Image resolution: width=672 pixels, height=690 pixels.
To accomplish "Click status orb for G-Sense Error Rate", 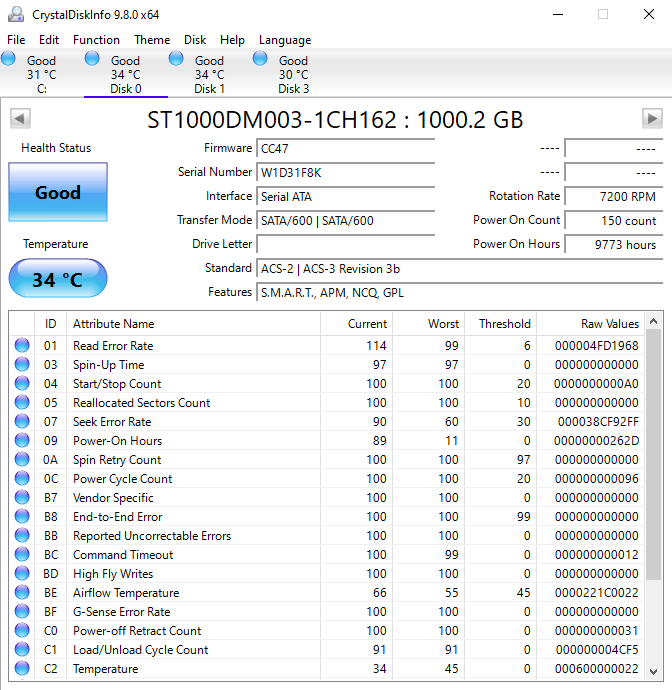I will pos(22,611).
